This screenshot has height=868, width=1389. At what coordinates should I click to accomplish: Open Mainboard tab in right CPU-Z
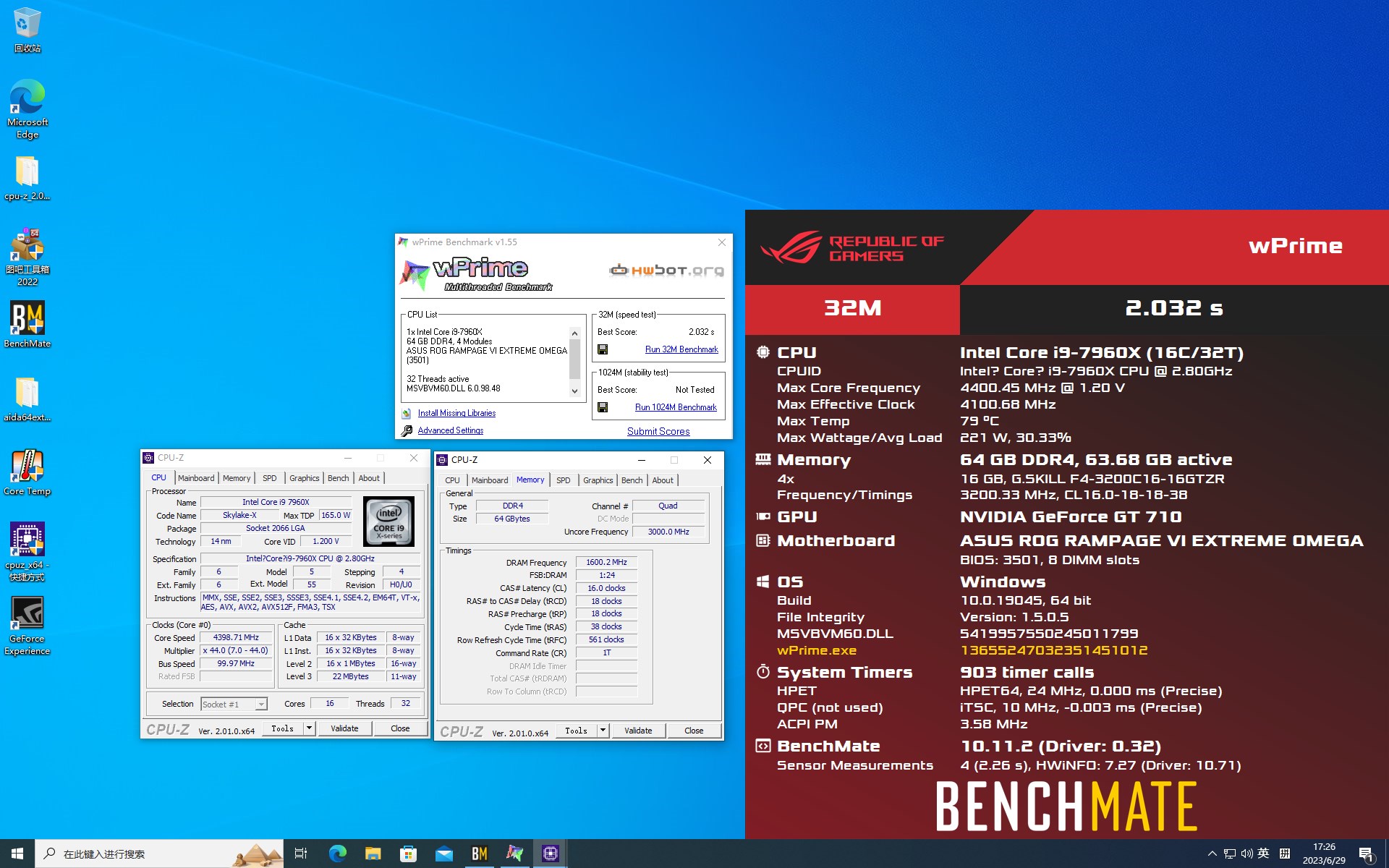click(490, 480)
